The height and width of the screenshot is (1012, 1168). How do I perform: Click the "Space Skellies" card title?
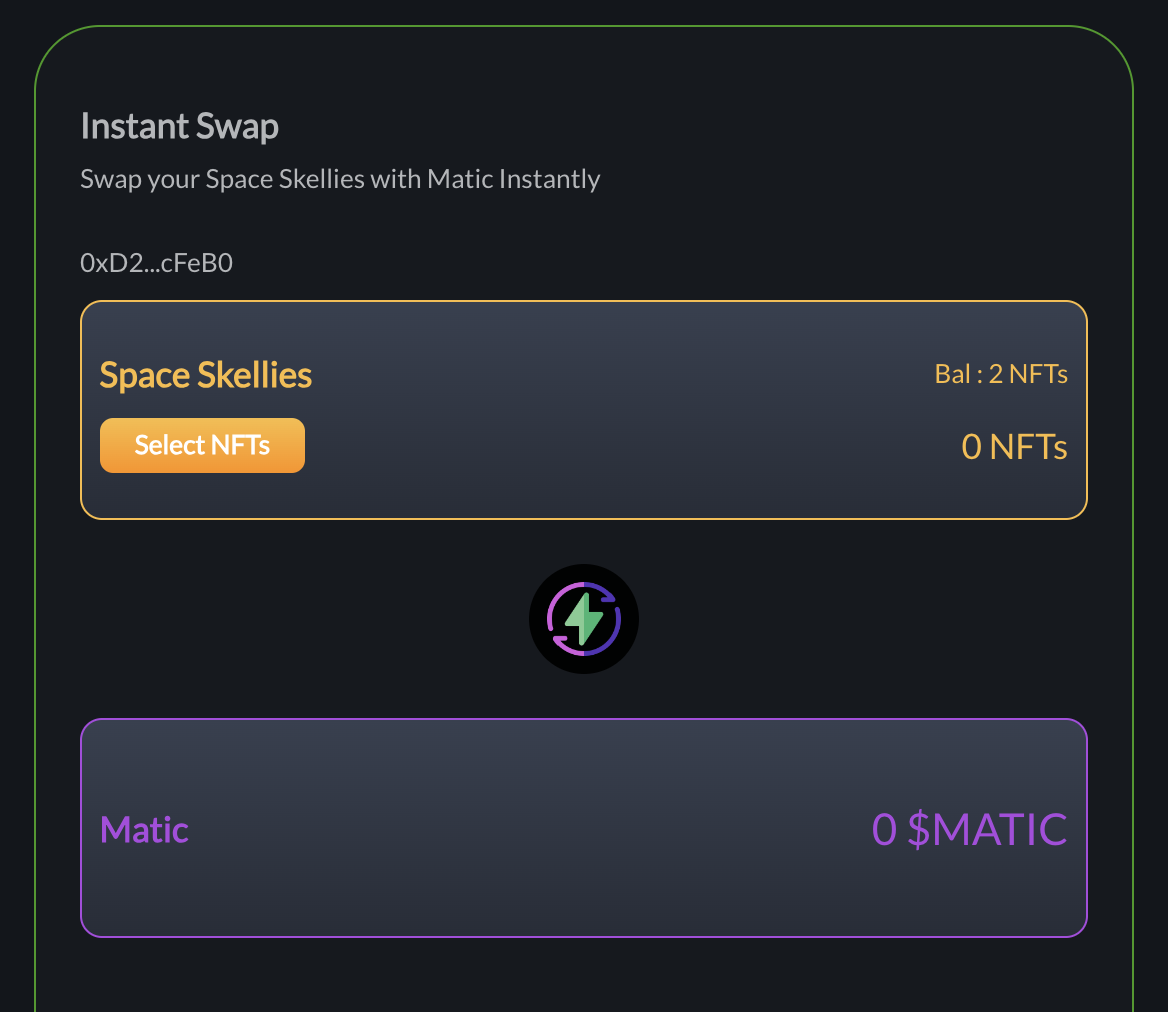206,375
